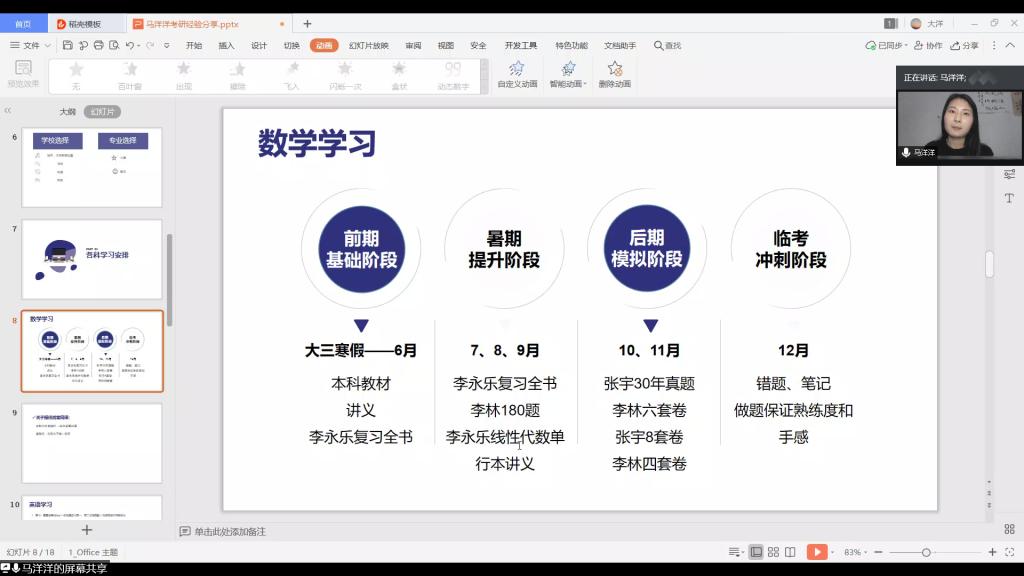Switch to slide sorter grid view
This screenshot has height=576, width=1024.
click(774, 552)
